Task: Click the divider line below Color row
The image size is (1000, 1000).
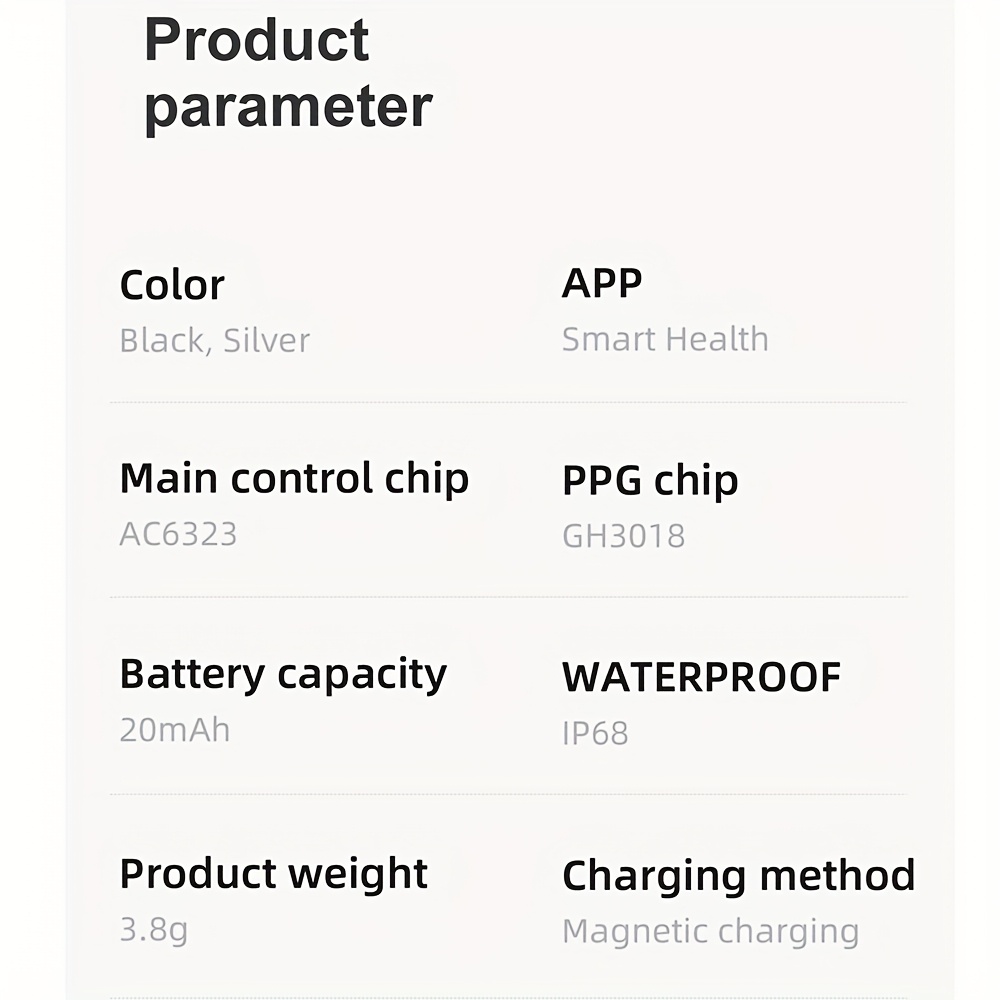Action: click(508, 402)
